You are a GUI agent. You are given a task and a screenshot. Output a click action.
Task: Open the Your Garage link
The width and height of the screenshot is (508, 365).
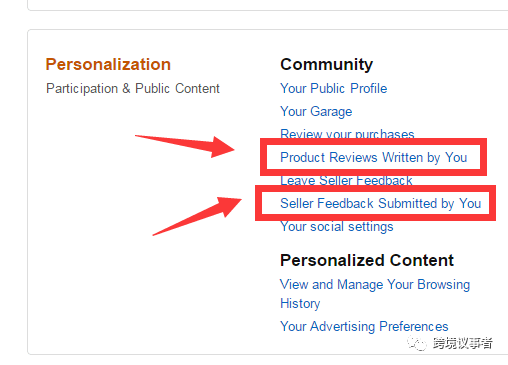[x=316, y=112]
